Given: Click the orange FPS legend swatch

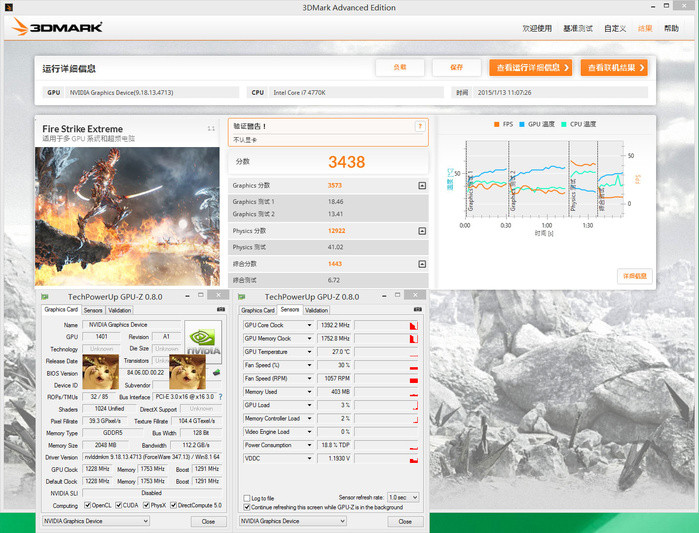Looking at the screenshot, I should [x=497, y=124].
